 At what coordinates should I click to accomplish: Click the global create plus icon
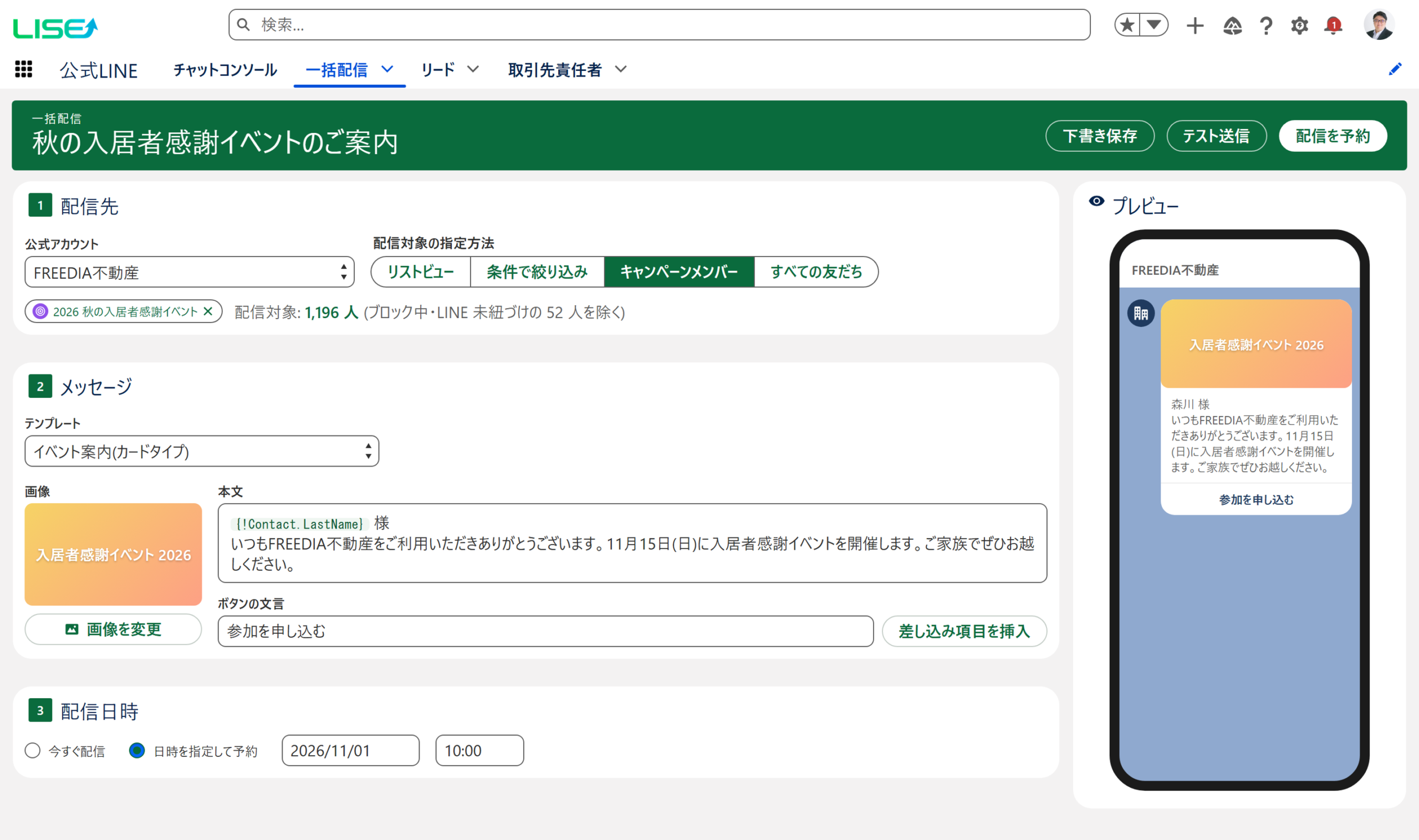pos(1195,25)
